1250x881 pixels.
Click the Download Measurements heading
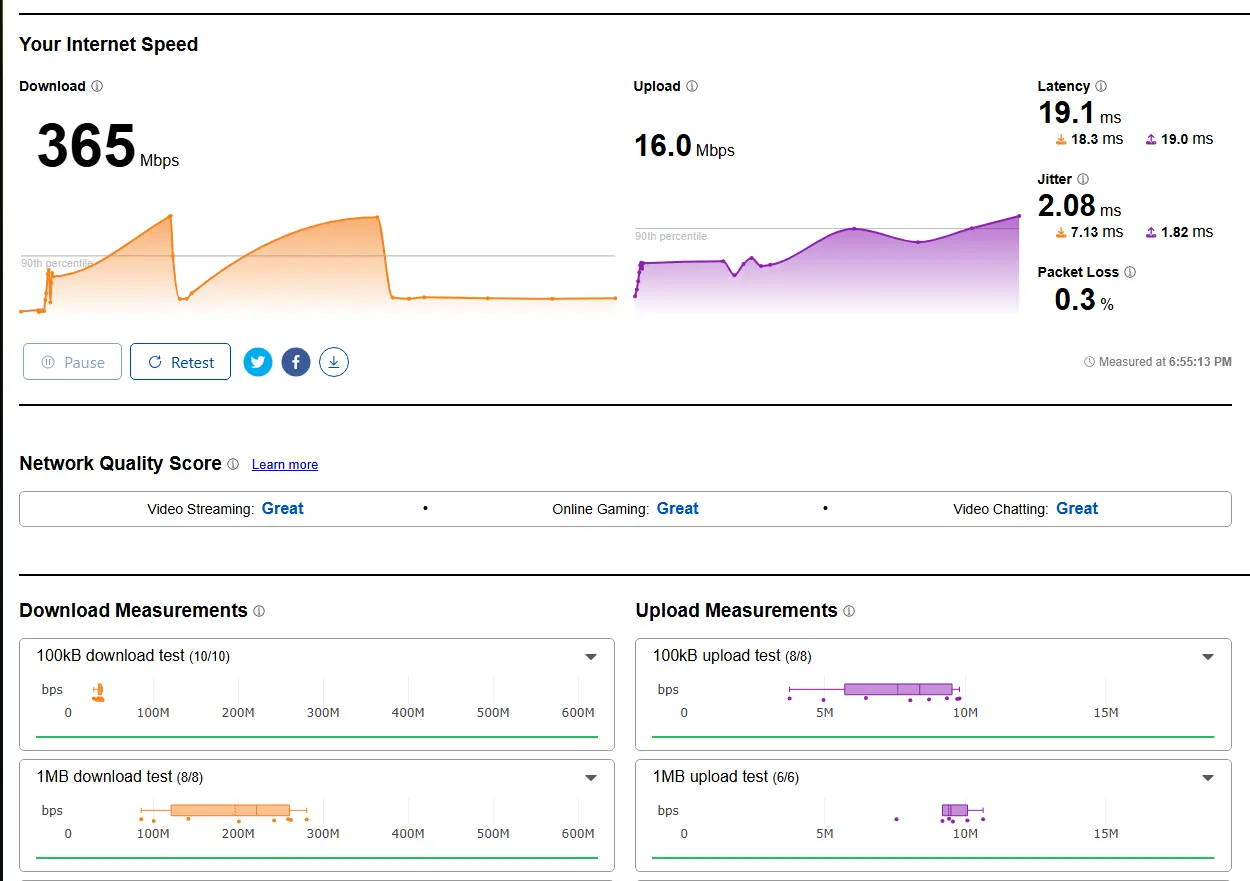pyautogui.click(x=133, y=611)
